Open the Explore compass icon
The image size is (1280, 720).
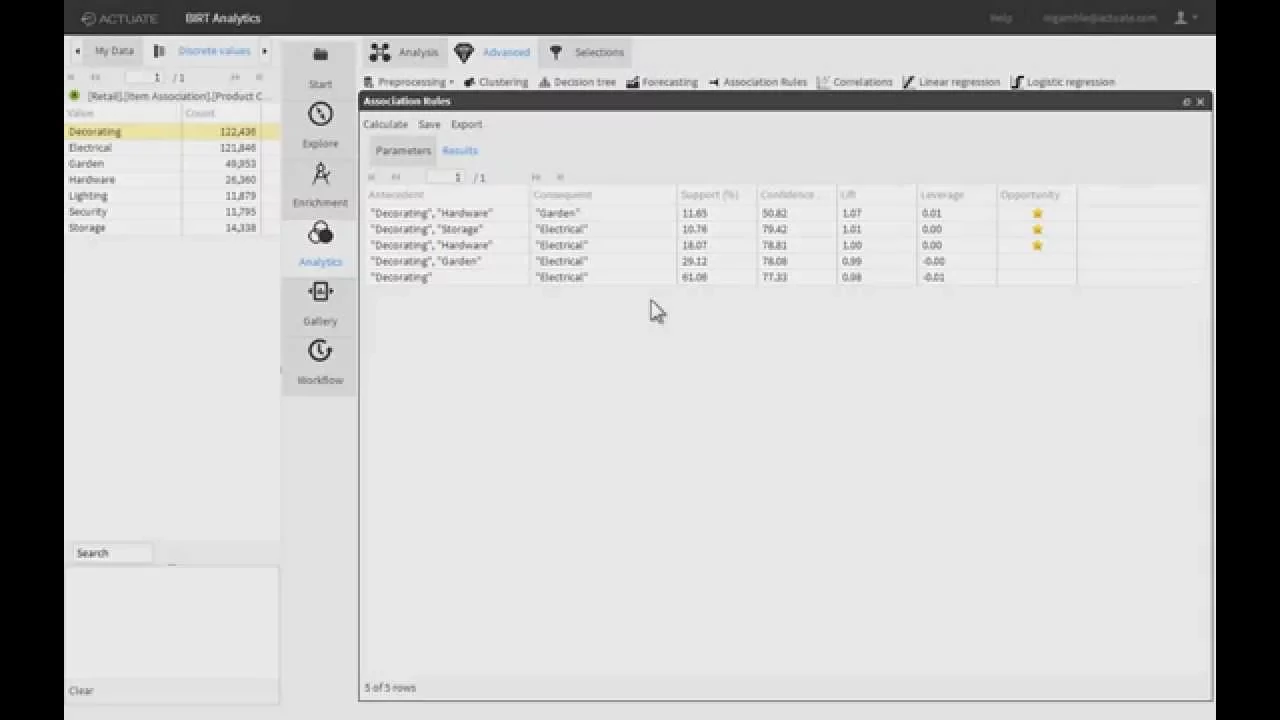tap(320, 115)
